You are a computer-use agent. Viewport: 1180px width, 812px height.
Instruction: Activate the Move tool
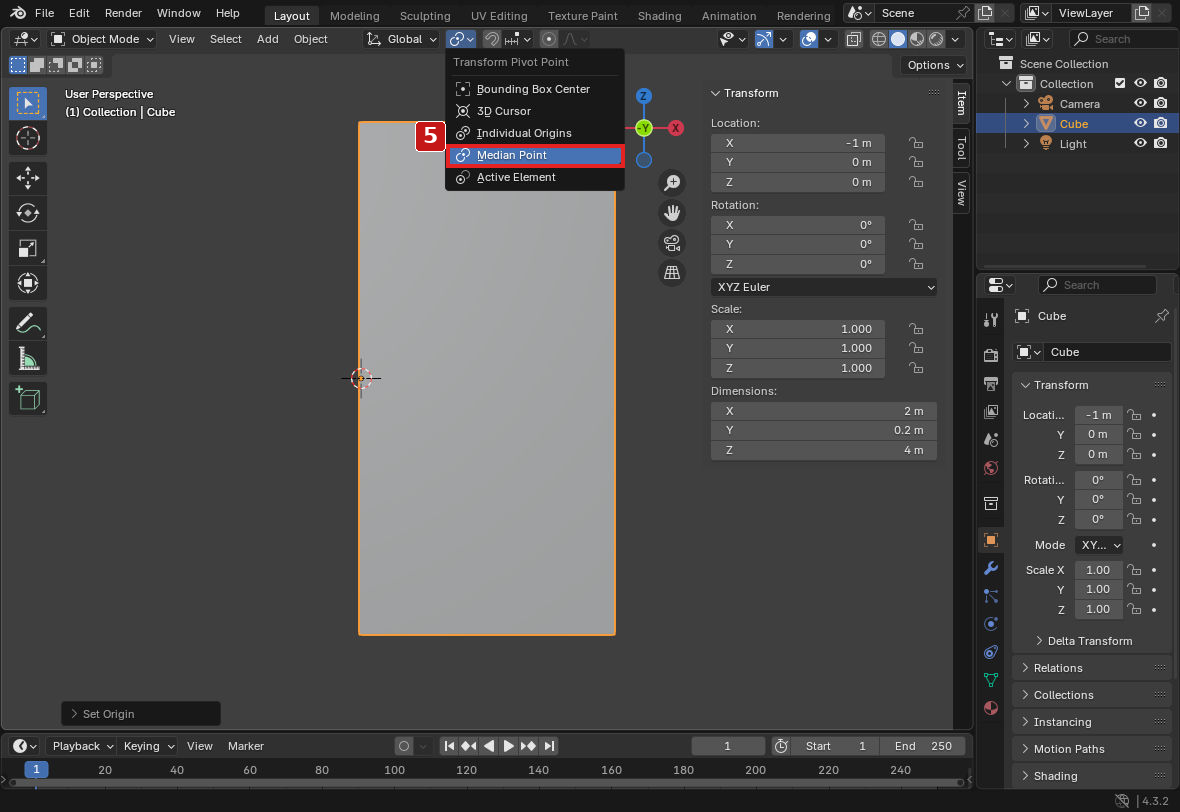(28, 178)
